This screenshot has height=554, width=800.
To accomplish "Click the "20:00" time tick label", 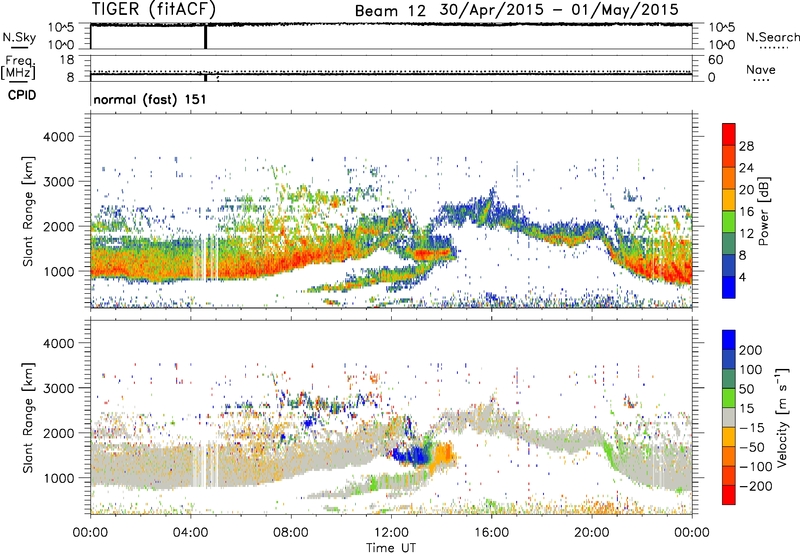I will (x=592, y=533).
